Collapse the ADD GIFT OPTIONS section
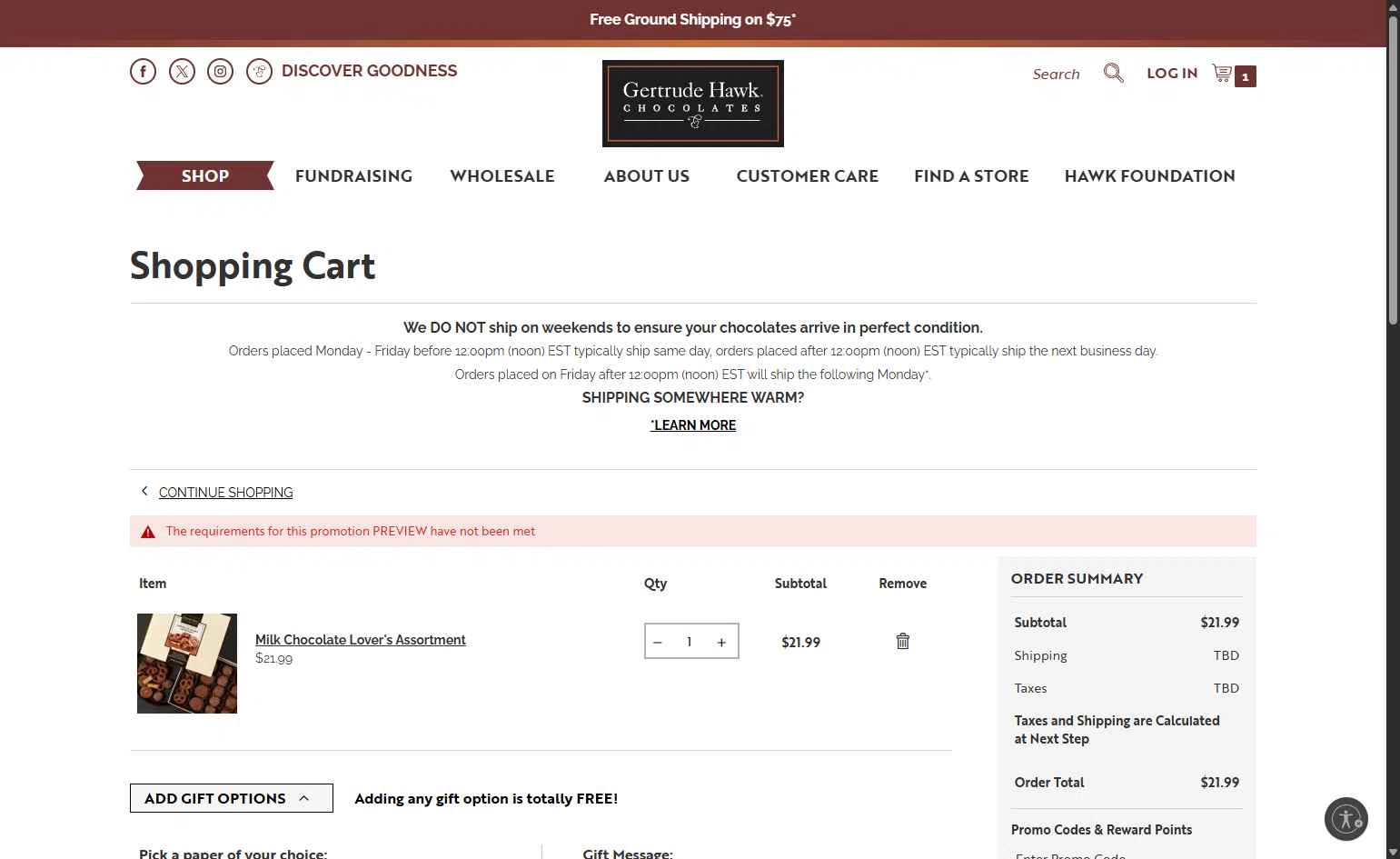Screen dimensions: 1400x859 click(x=232, y=798)
